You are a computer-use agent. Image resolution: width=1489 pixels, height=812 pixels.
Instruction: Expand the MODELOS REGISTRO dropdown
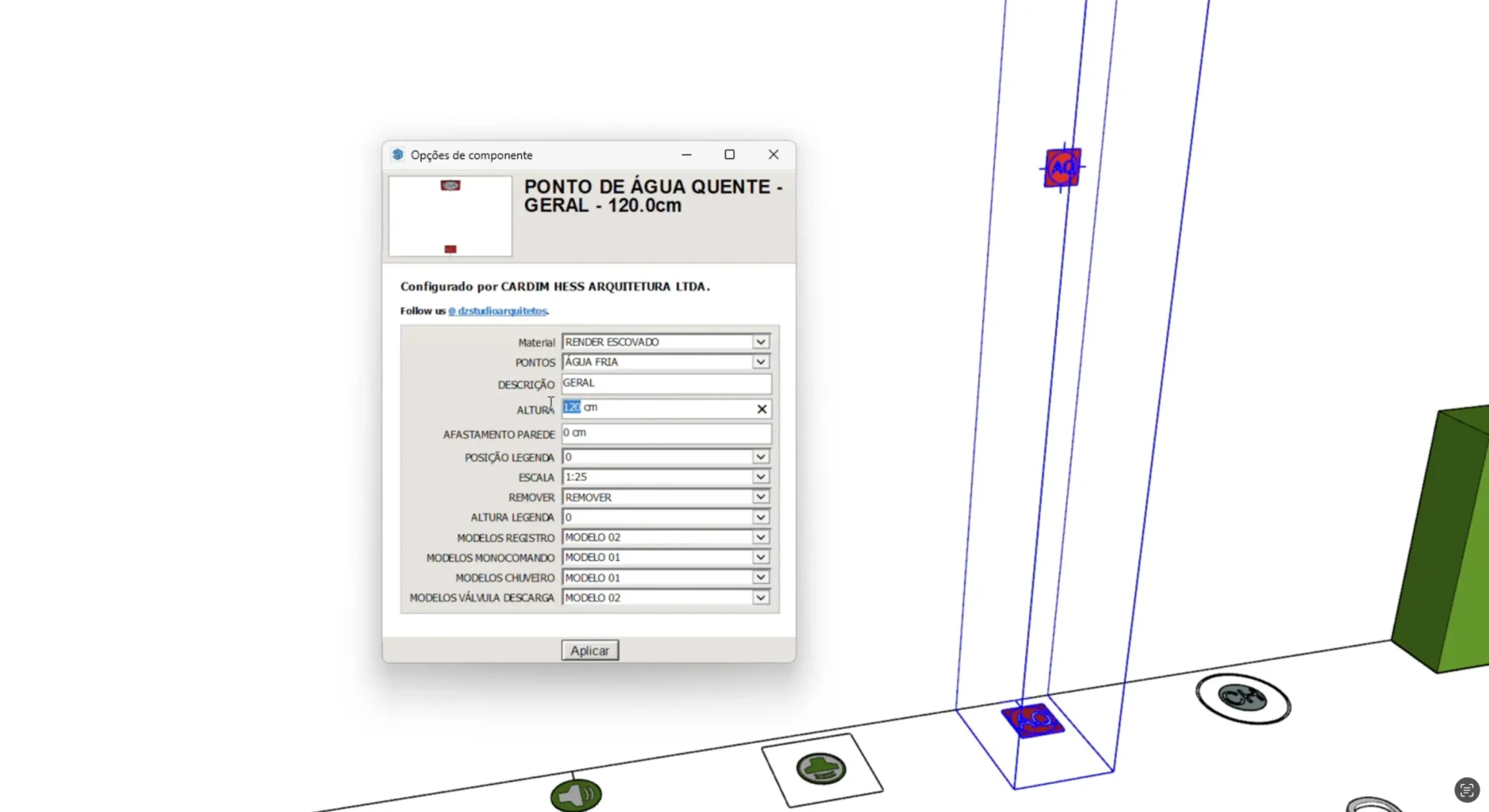pyautogui.click(x=760, y=537)
